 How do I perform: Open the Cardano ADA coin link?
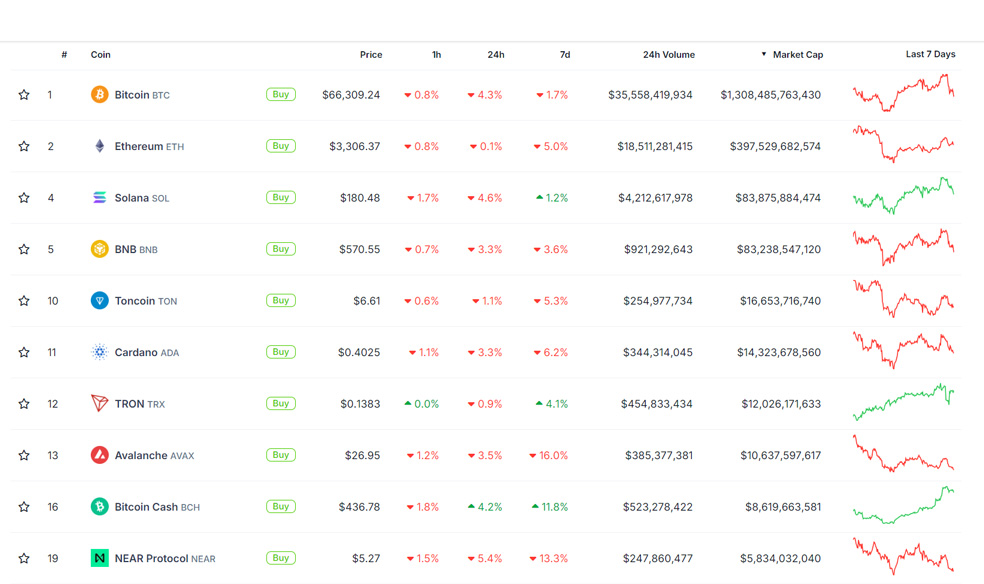pos(147,352)
